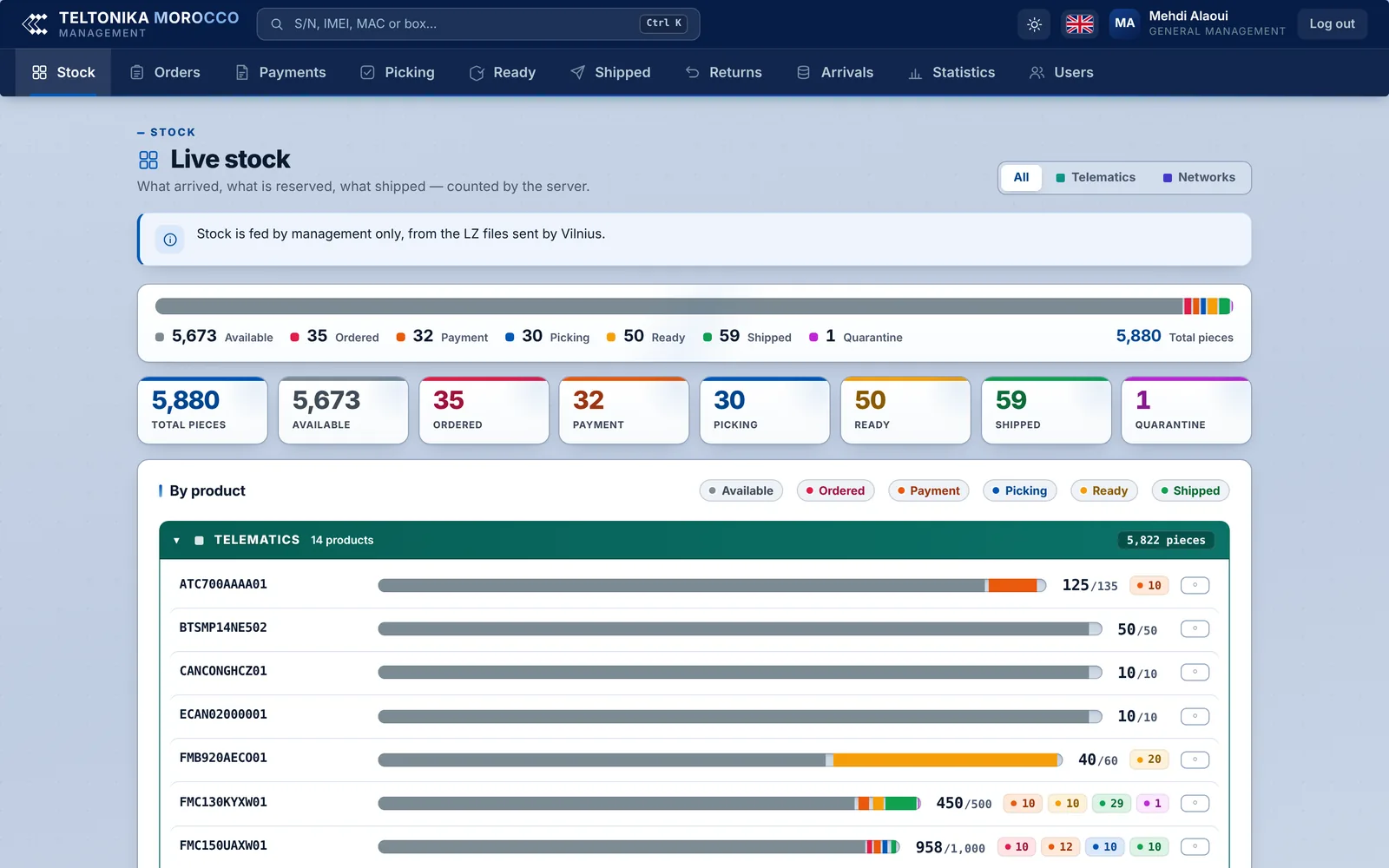The image size is (1389, 868).
Task: Toggle the Shipped status chip
Action: pyautogui.click(x=1190, y=491)
